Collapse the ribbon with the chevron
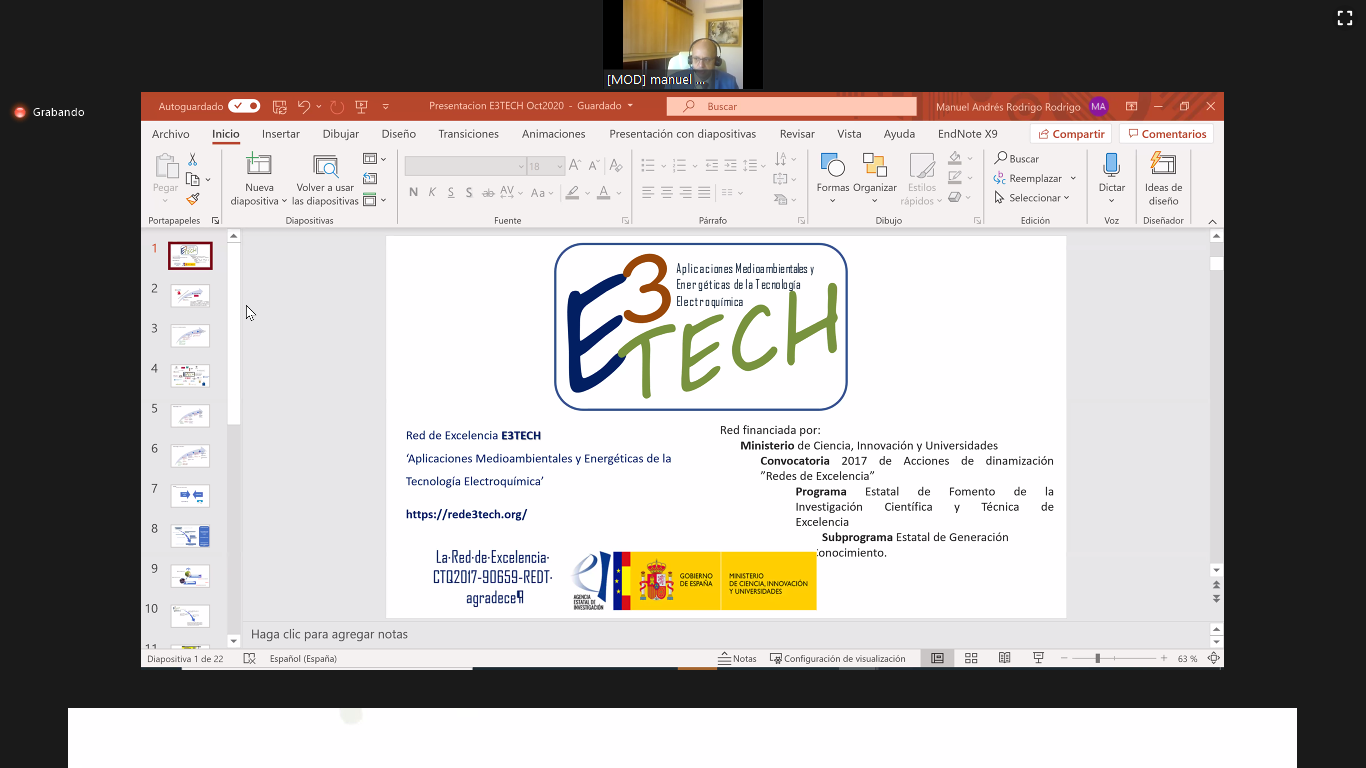This screenshot has width=1366, height=768. click(1212, 221)
